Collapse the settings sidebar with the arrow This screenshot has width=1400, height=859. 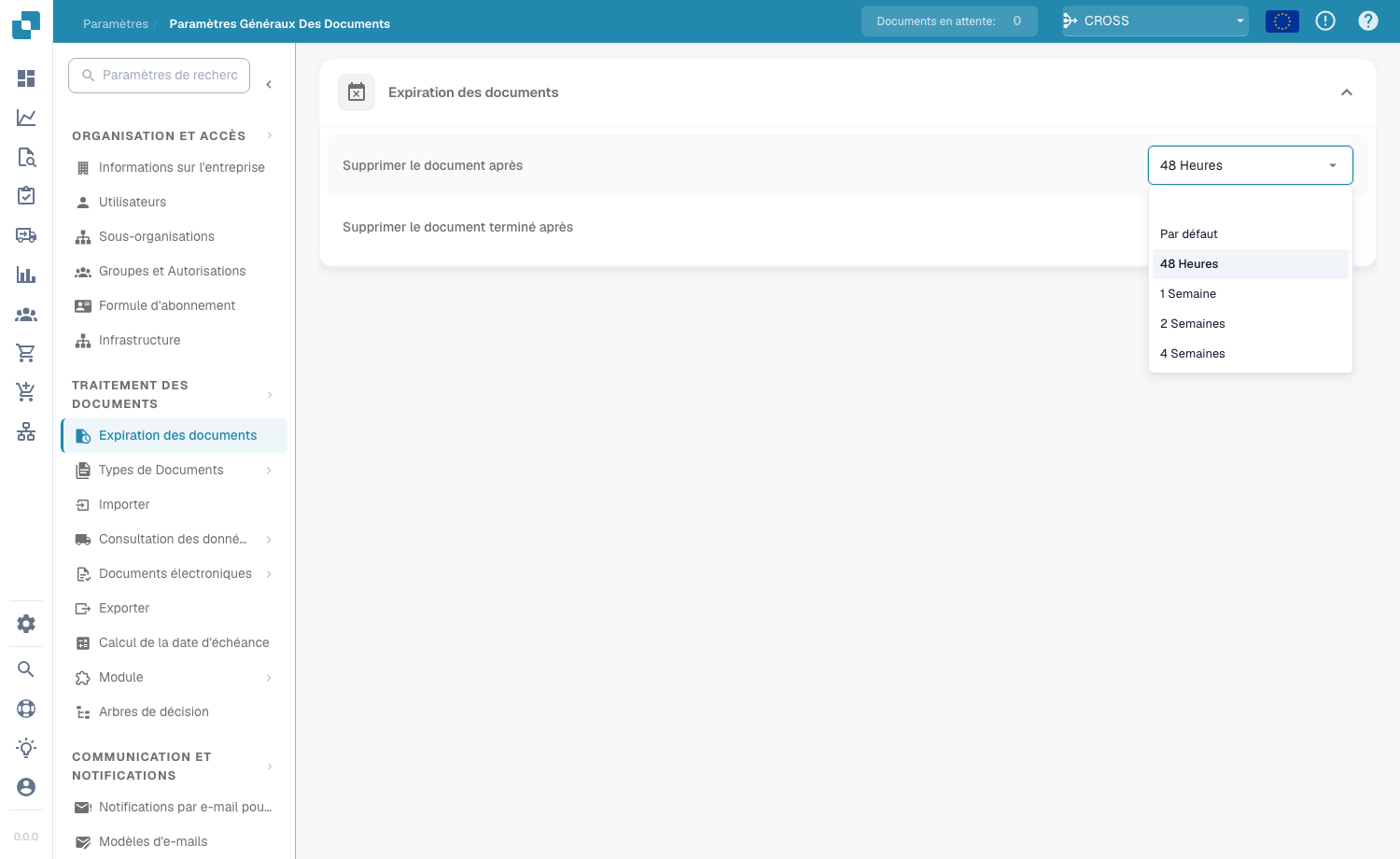[x=269, y=85]
